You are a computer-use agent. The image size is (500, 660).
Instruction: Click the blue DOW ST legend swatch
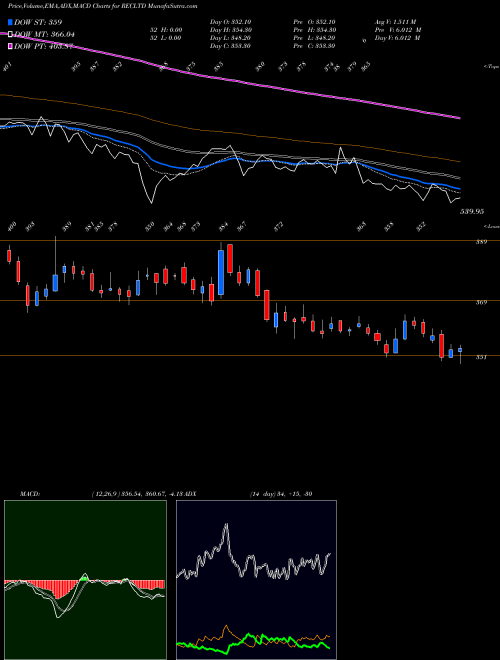click(x=10, y=22)
